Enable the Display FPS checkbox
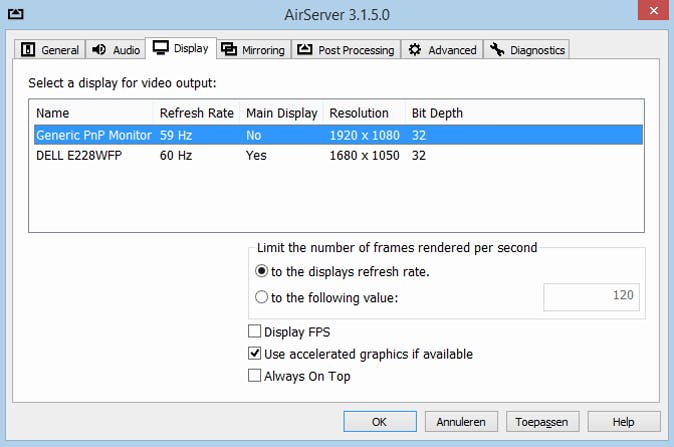 click(x=254, y=331)
